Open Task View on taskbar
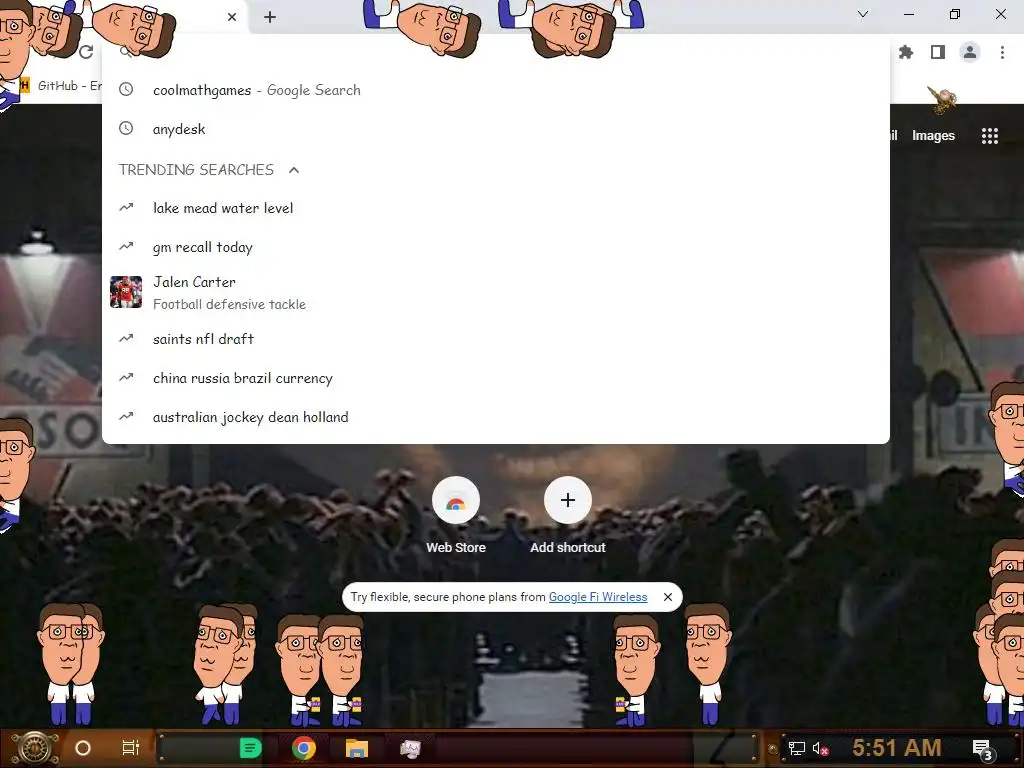Screen dimensions: 1024x768 pos(131,748)
